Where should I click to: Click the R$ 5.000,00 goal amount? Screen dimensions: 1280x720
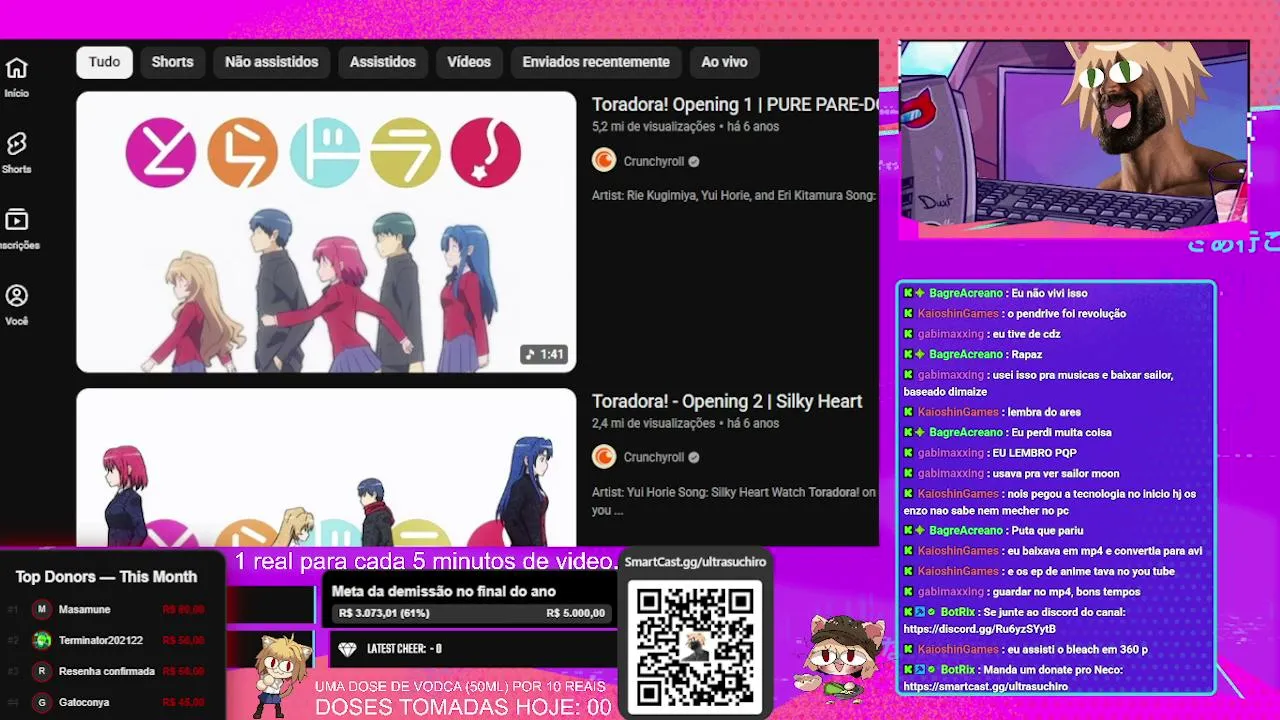(575, 613)
